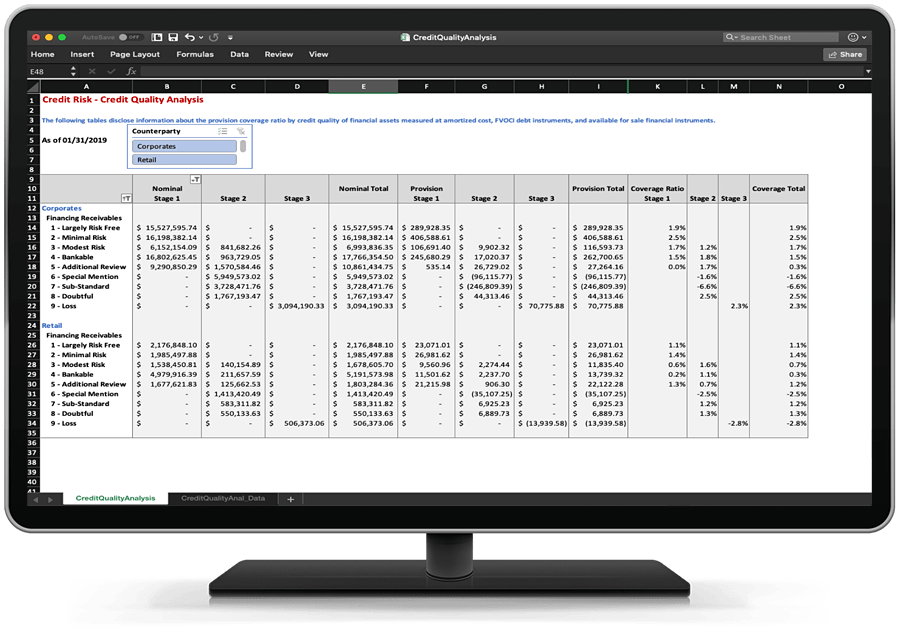Click the confirm entry checkmark icon
Viewport: 900px width, 629px height.
[111, 71]
